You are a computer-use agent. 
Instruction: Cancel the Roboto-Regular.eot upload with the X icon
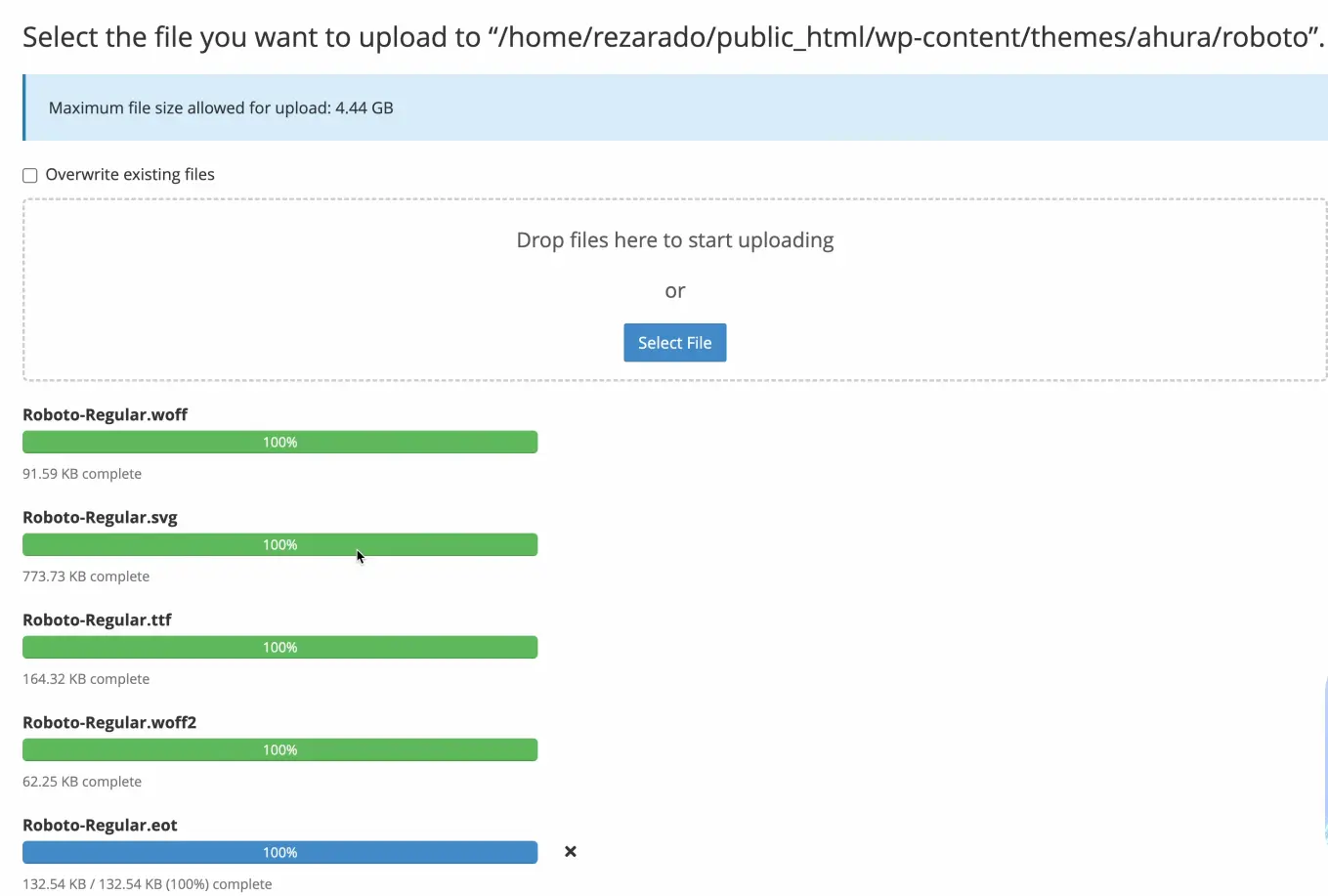[x=571, y=852]
